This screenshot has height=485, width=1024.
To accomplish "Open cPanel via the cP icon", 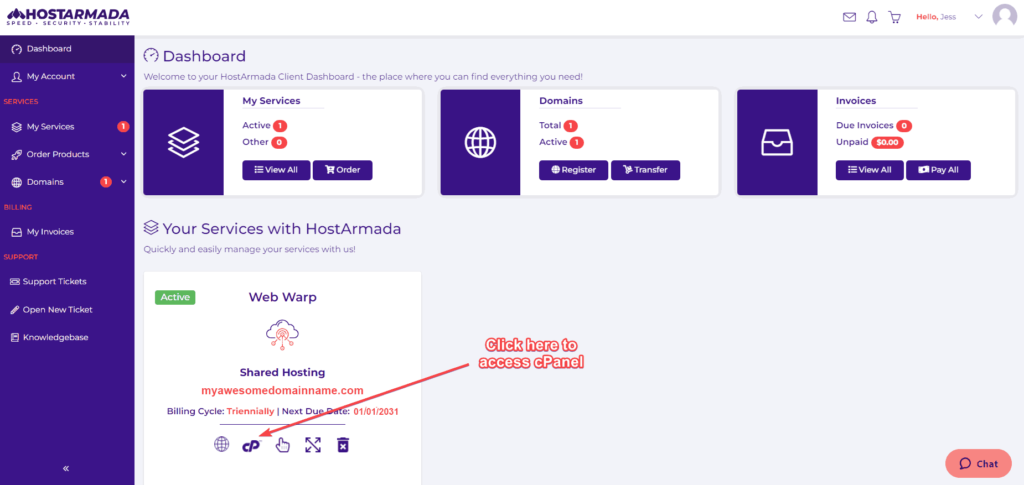I will pyautogui.click(x=251, y=445).
